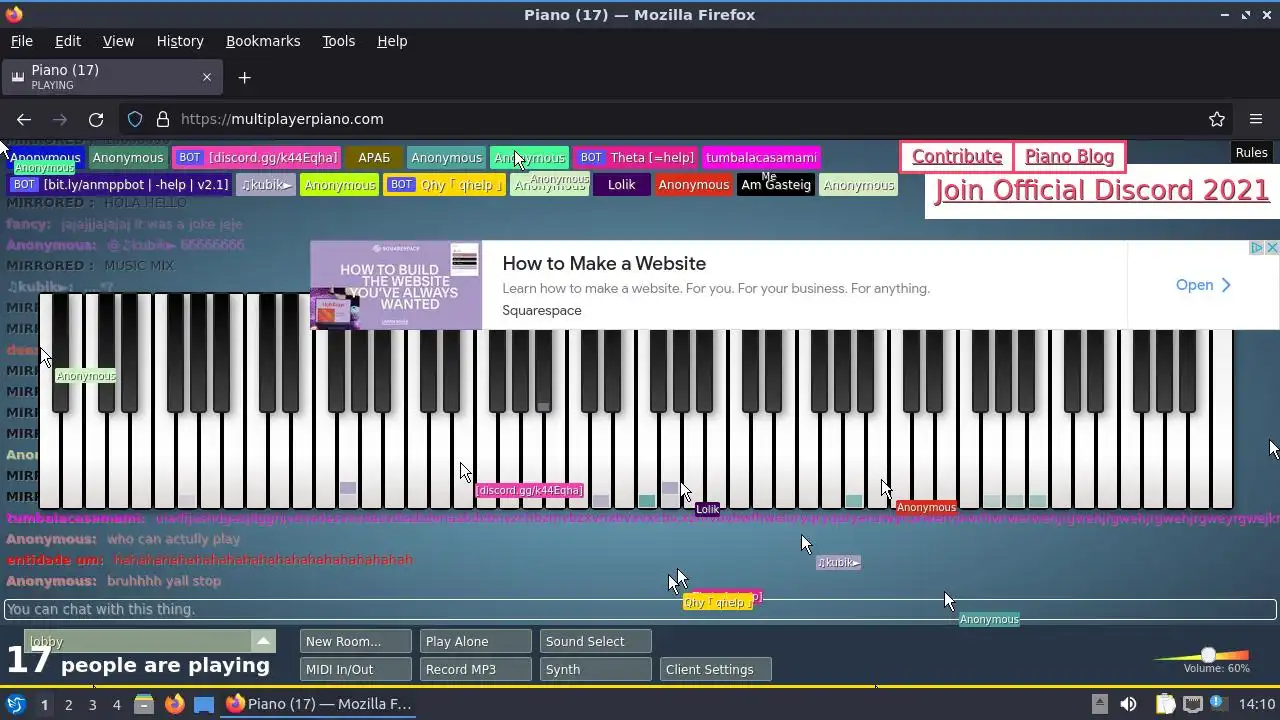Click the Rules button
The height and width of the screenshot is (720, 1280).
pyautogui.click(x=1251, y=153)
